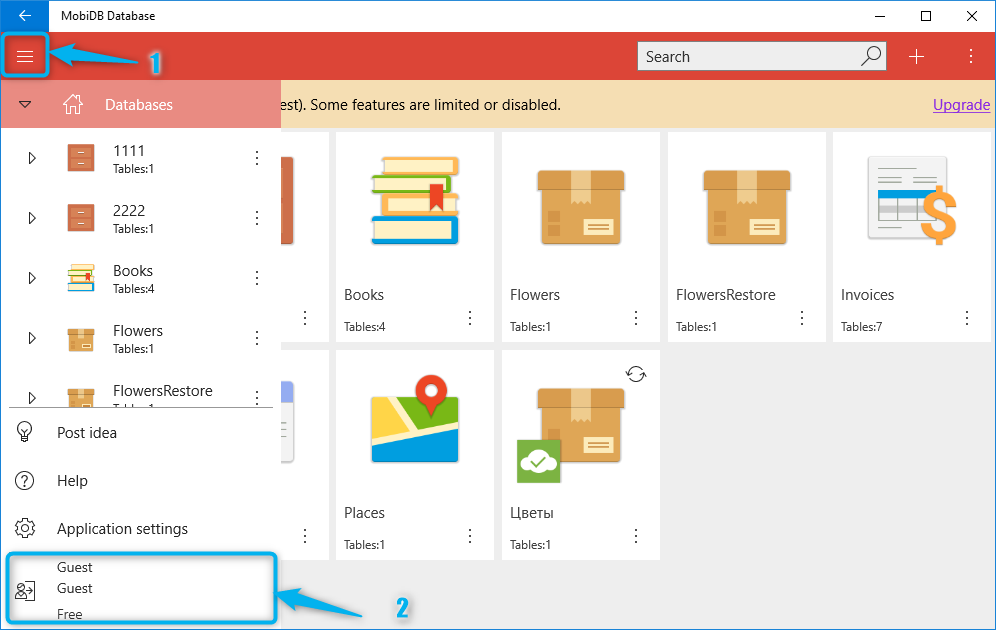
Task: Follow the Upgrade link
Action: click(x=961, y=105)
